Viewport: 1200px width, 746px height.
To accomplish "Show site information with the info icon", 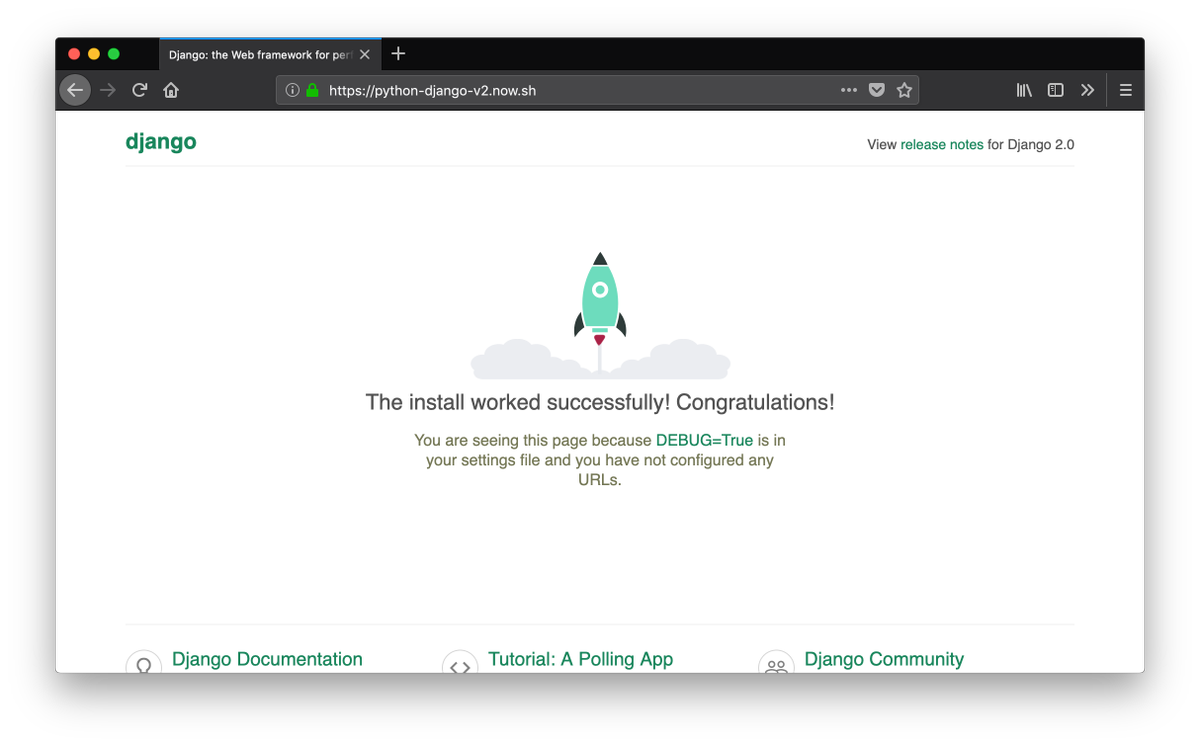I will pos(292,90).
